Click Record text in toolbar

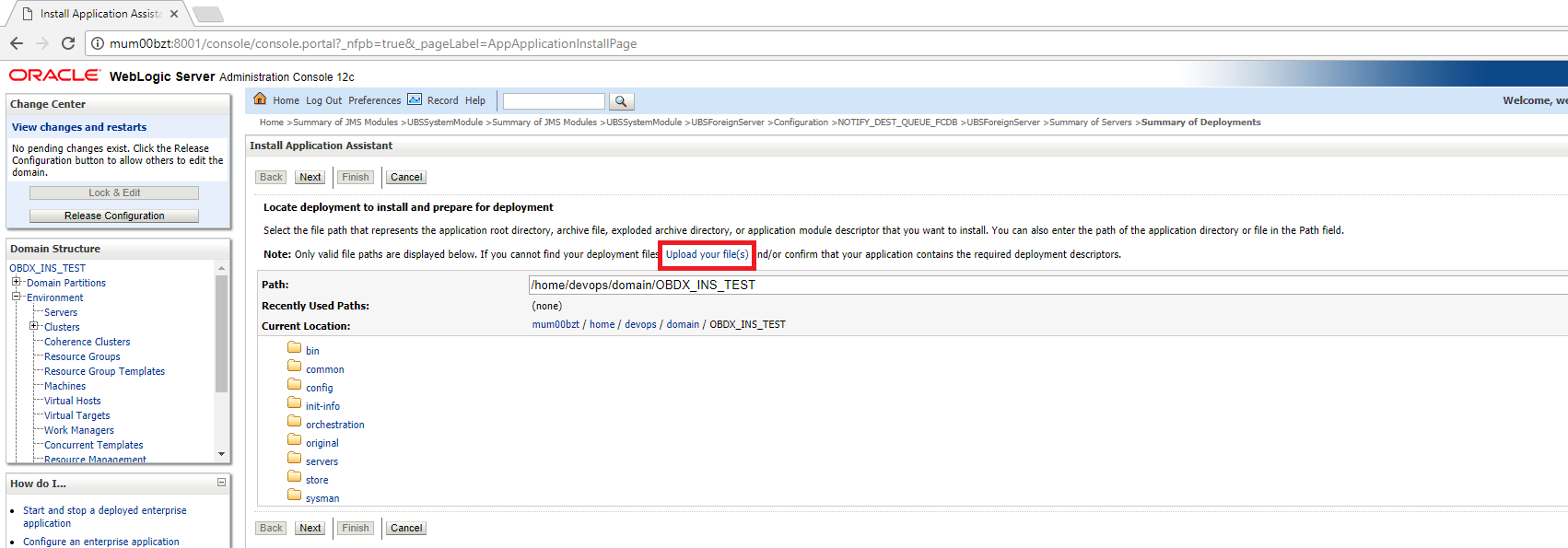click(442, 101)
